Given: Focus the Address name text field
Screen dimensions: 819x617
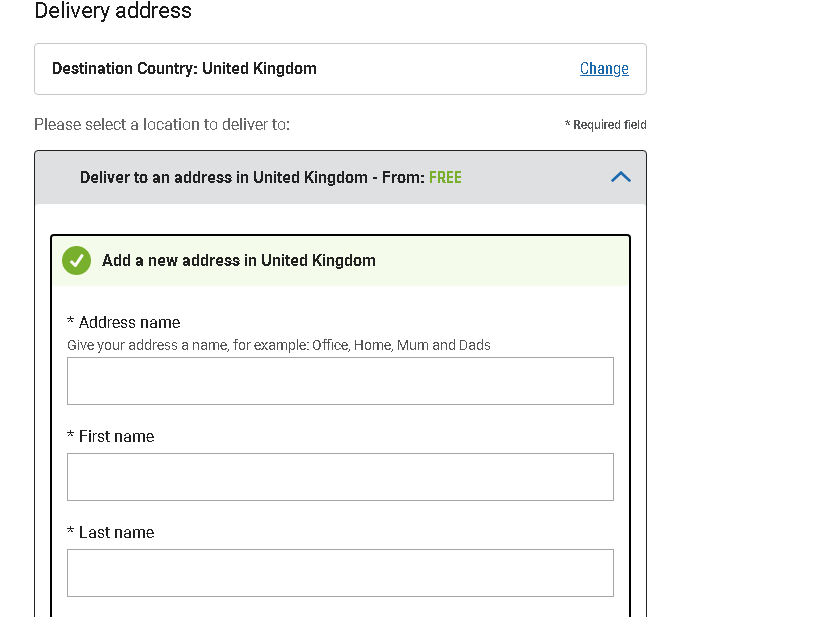Looking at the screenshot, I should point(340,381).
